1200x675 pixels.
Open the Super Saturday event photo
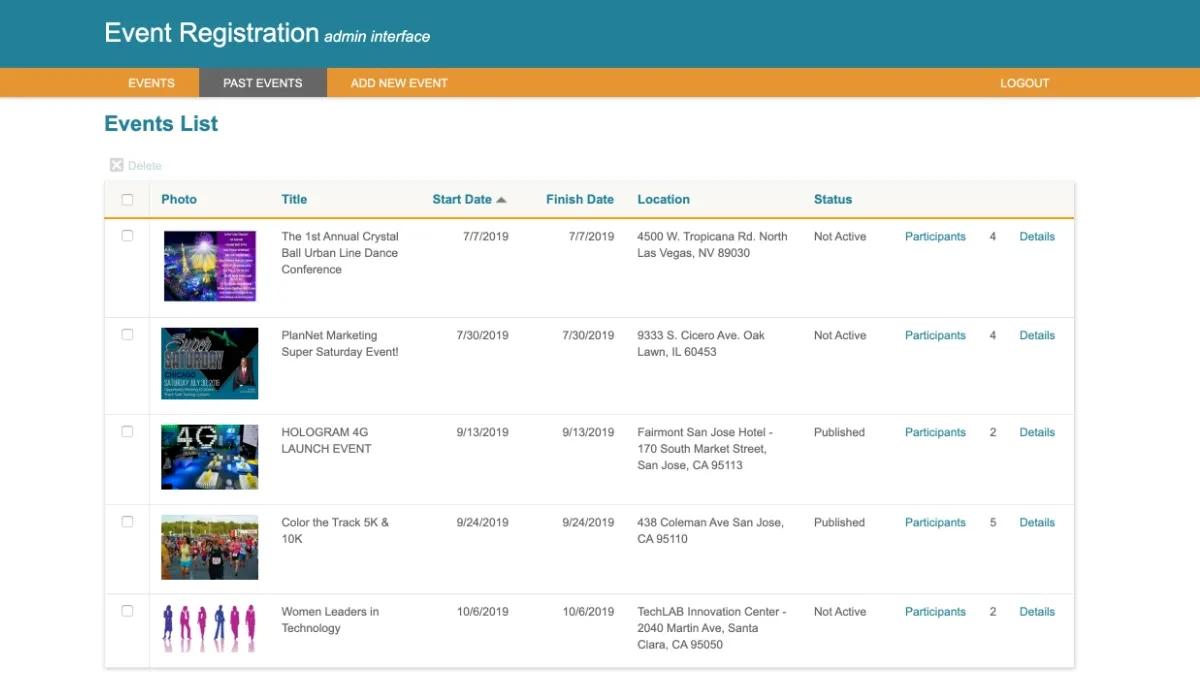tap(210, 363)
